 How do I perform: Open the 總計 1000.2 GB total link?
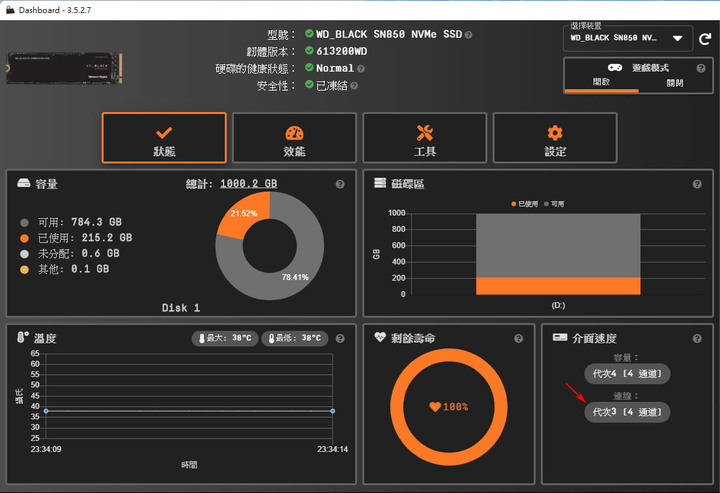(248, 184)
